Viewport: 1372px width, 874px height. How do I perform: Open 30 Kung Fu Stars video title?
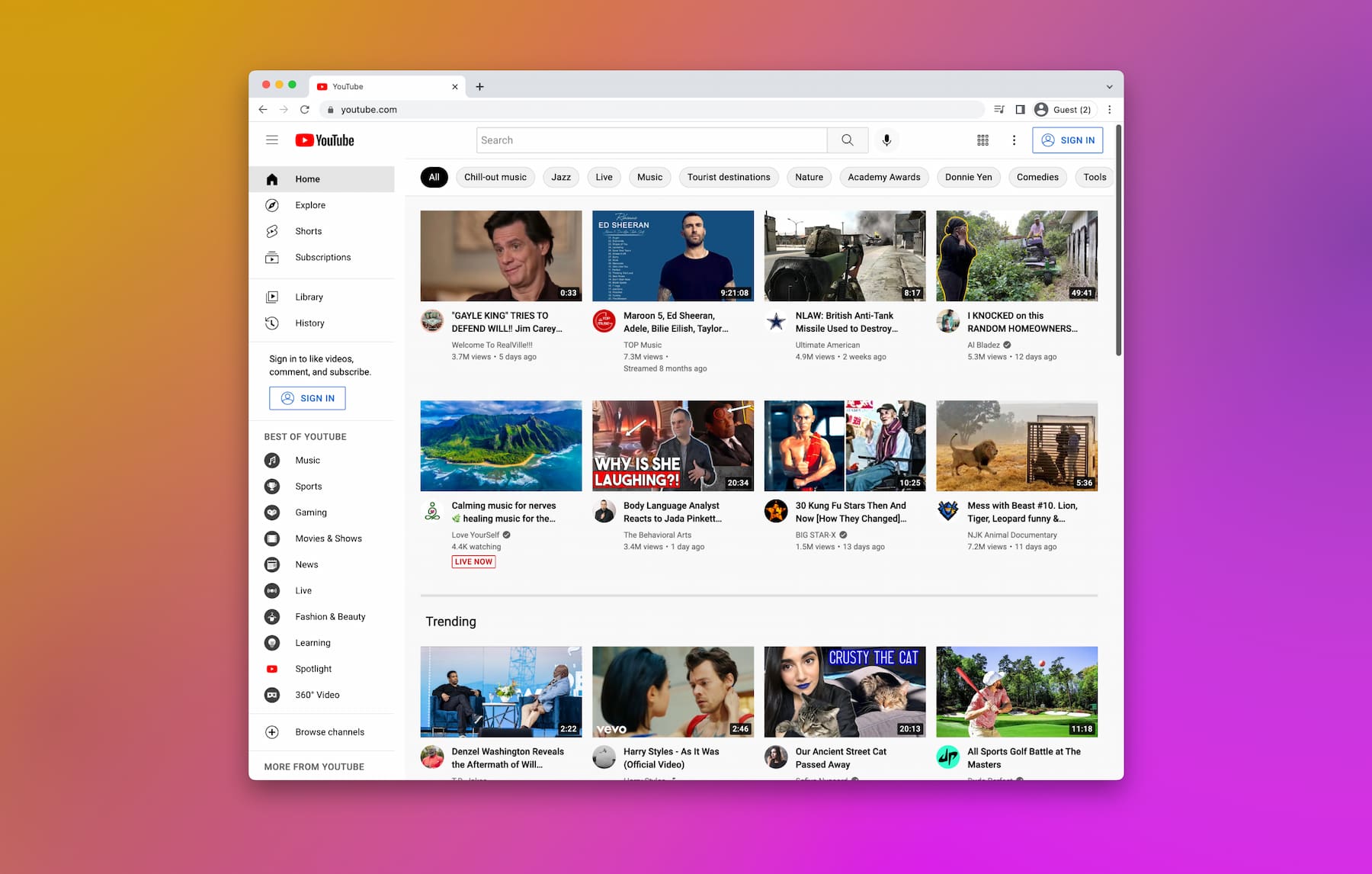(x=851, y=512)
